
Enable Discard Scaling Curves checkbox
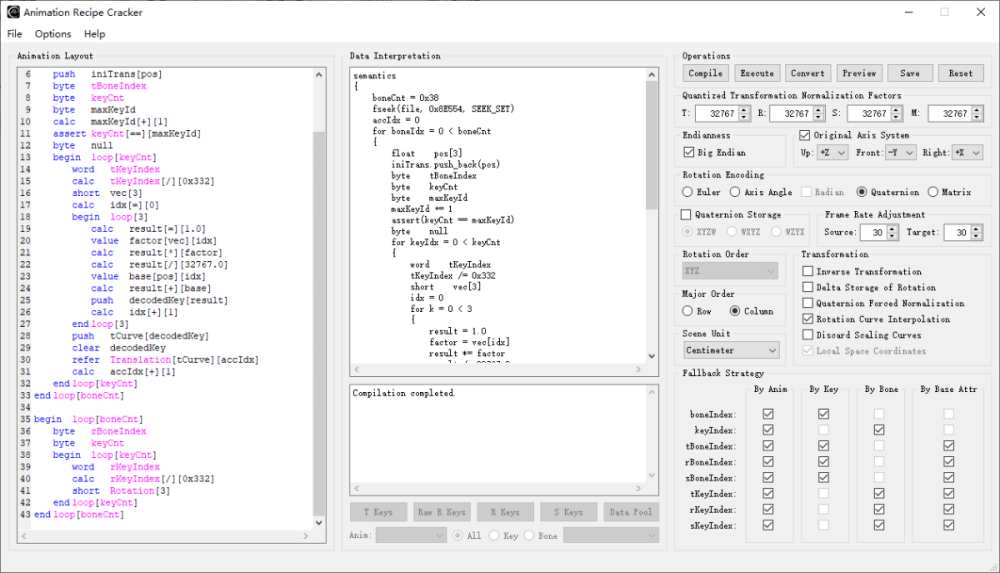(x=808, y=335)
